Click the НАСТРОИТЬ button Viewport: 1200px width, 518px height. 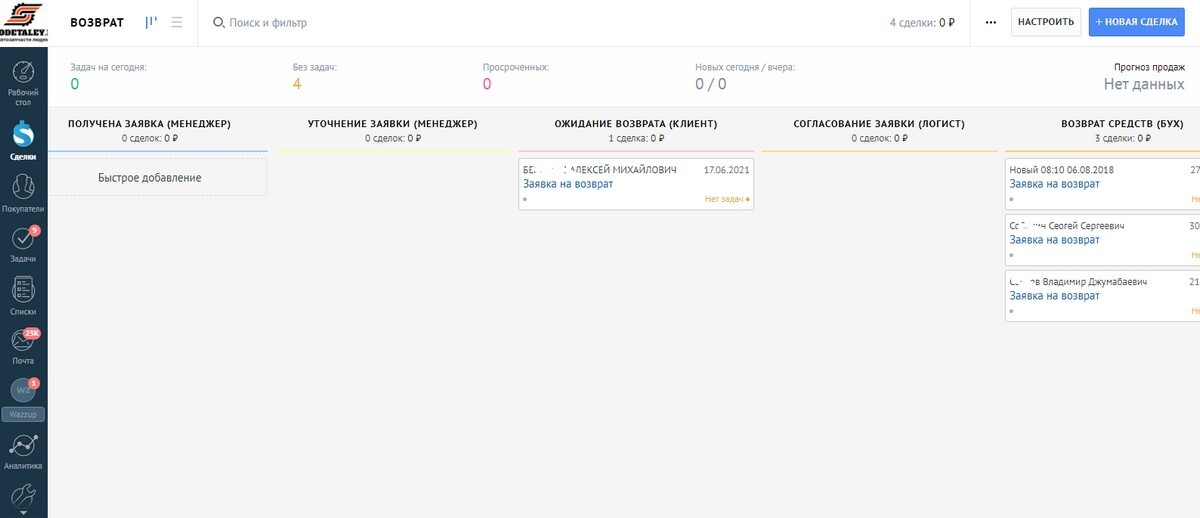[x=1045, y=22]
